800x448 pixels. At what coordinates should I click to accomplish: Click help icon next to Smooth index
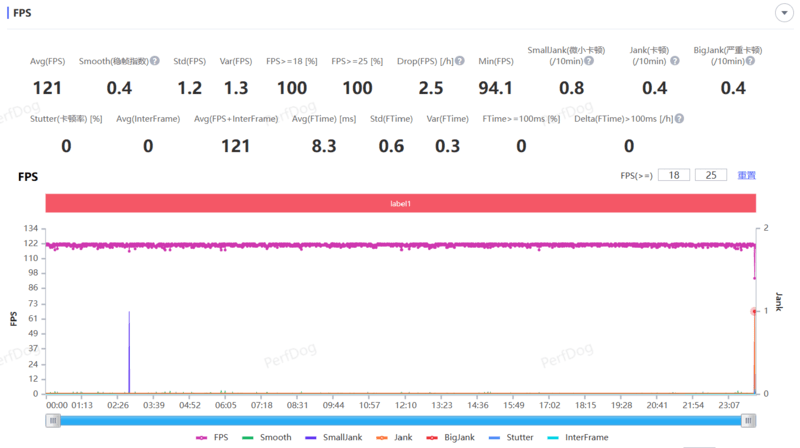pos(155,61)
